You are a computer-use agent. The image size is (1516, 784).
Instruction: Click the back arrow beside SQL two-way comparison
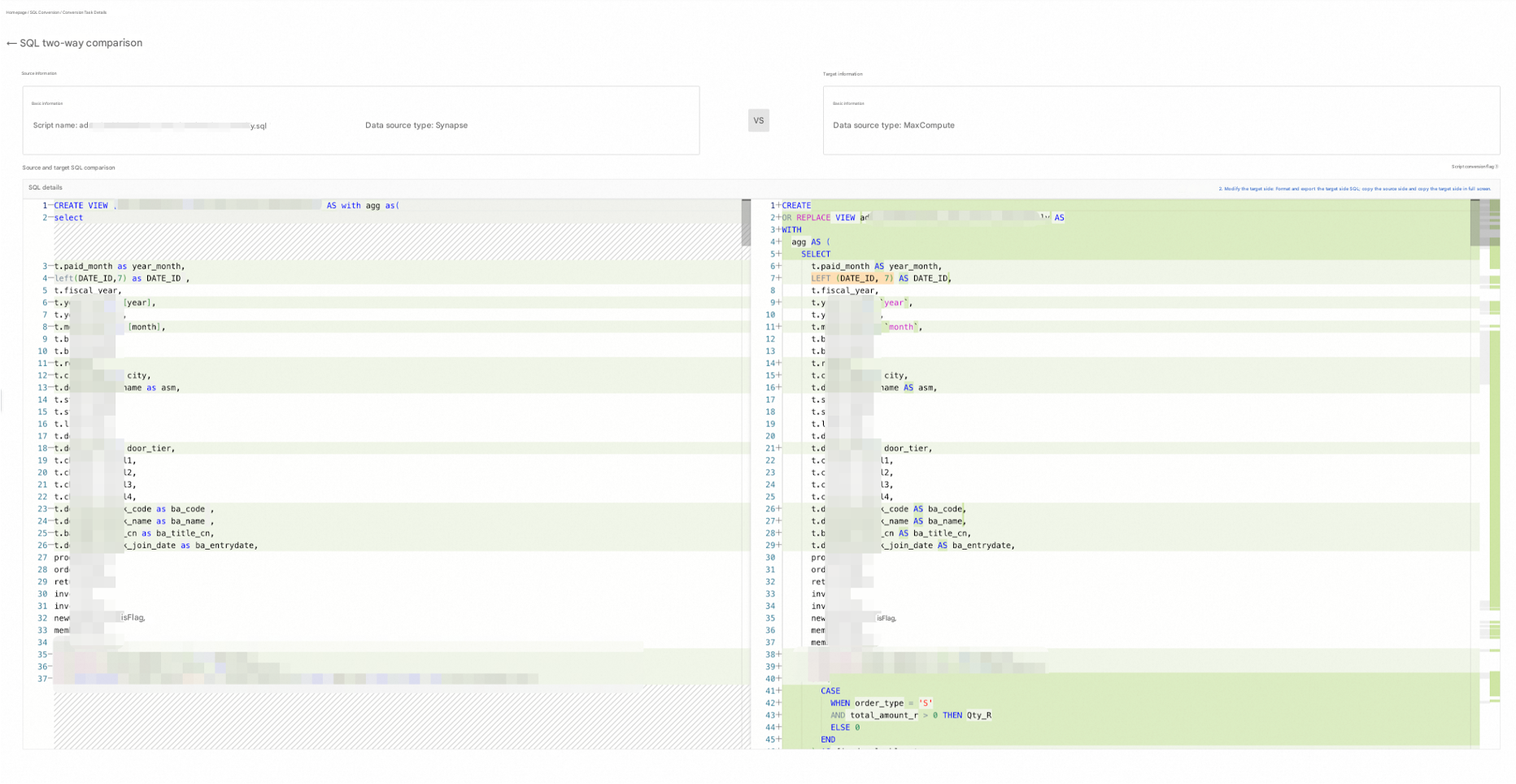click(11, 43)
